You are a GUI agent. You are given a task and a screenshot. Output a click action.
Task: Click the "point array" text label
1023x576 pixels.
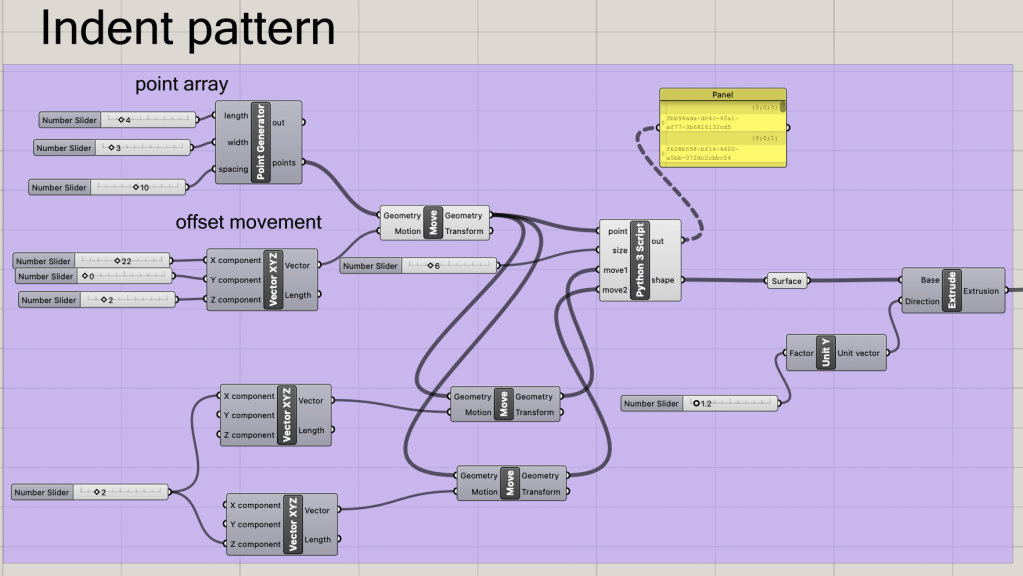pyautogui.click(x=182, y=84)
